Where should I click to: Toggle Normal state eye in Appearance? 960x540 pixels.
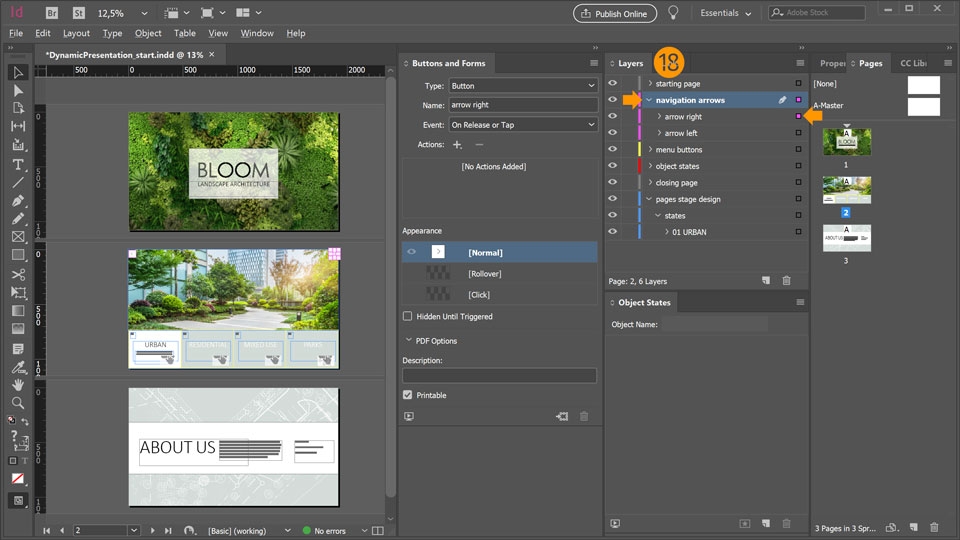click(x=411, y=252)
